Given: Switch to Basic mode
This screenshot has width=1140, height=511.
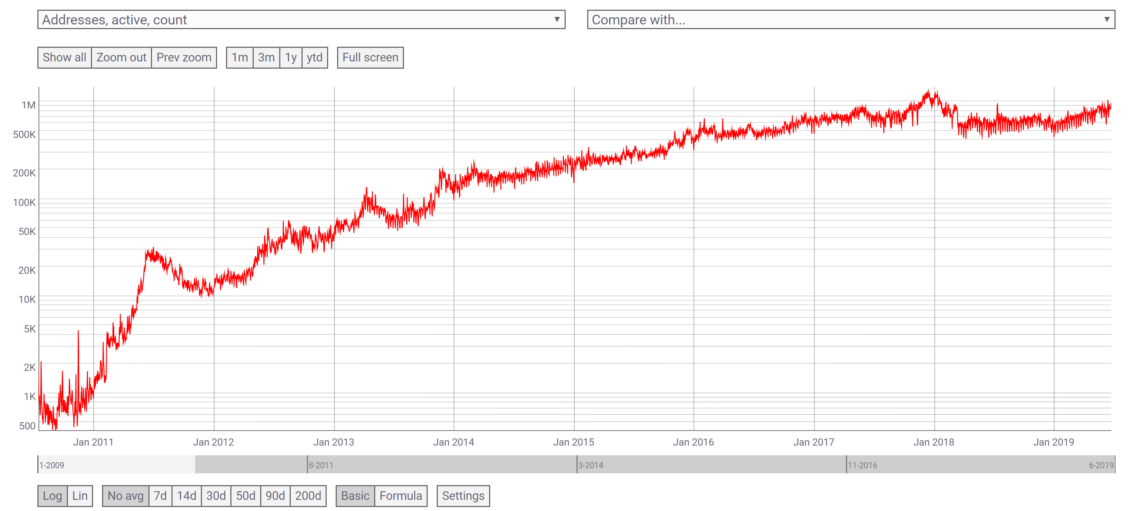Looking at the screenshot, I should [x=355, y=496].
